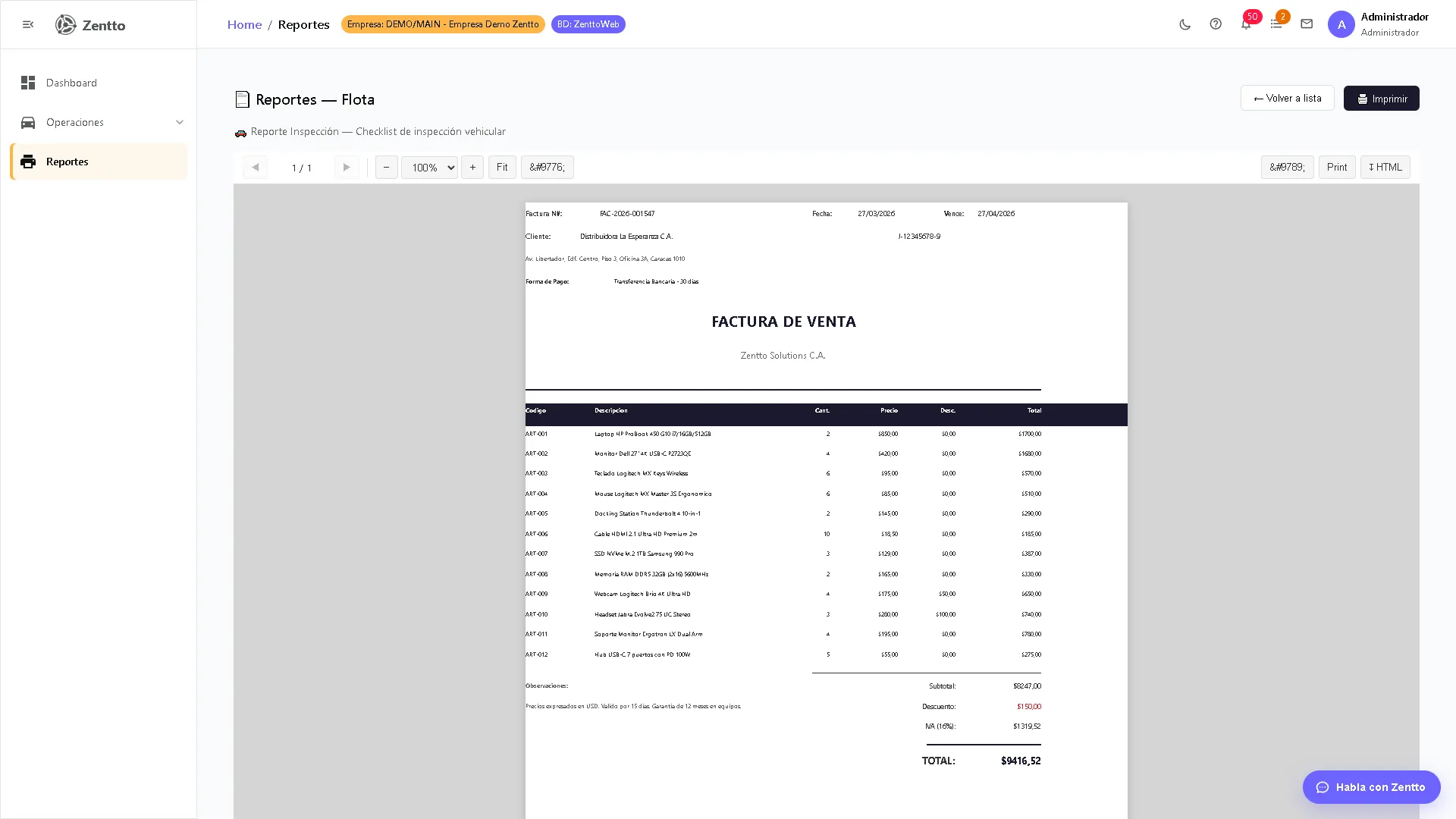
Task: Open the 100% zoom dropdown
Action: [x=429, y=168]
